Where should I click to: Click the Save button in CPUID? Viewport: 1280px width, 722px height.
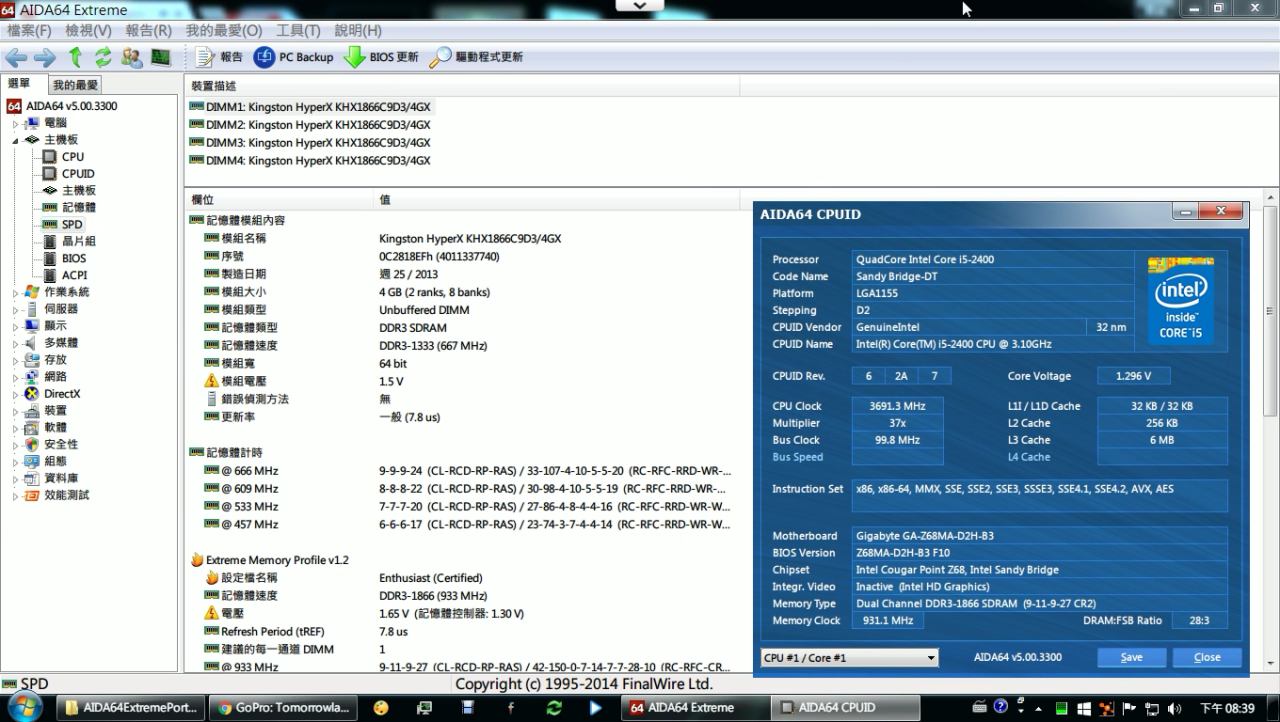point(1131,658)
